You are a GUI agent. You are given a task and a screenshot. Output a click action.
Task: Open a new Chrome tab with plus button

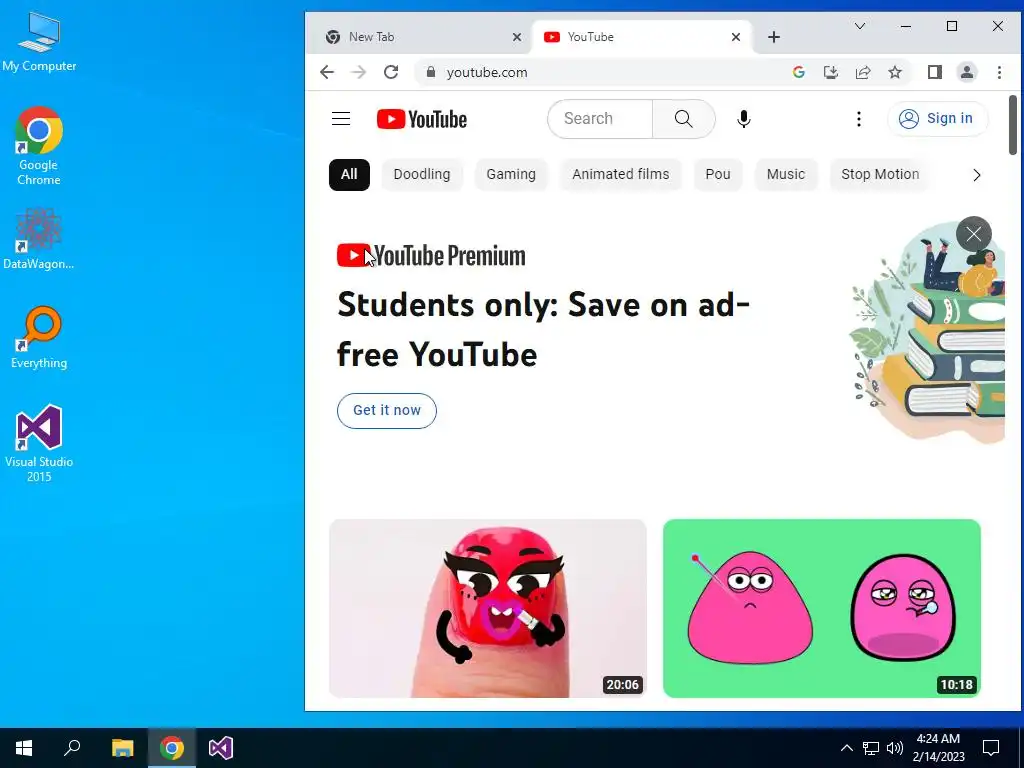774,37
